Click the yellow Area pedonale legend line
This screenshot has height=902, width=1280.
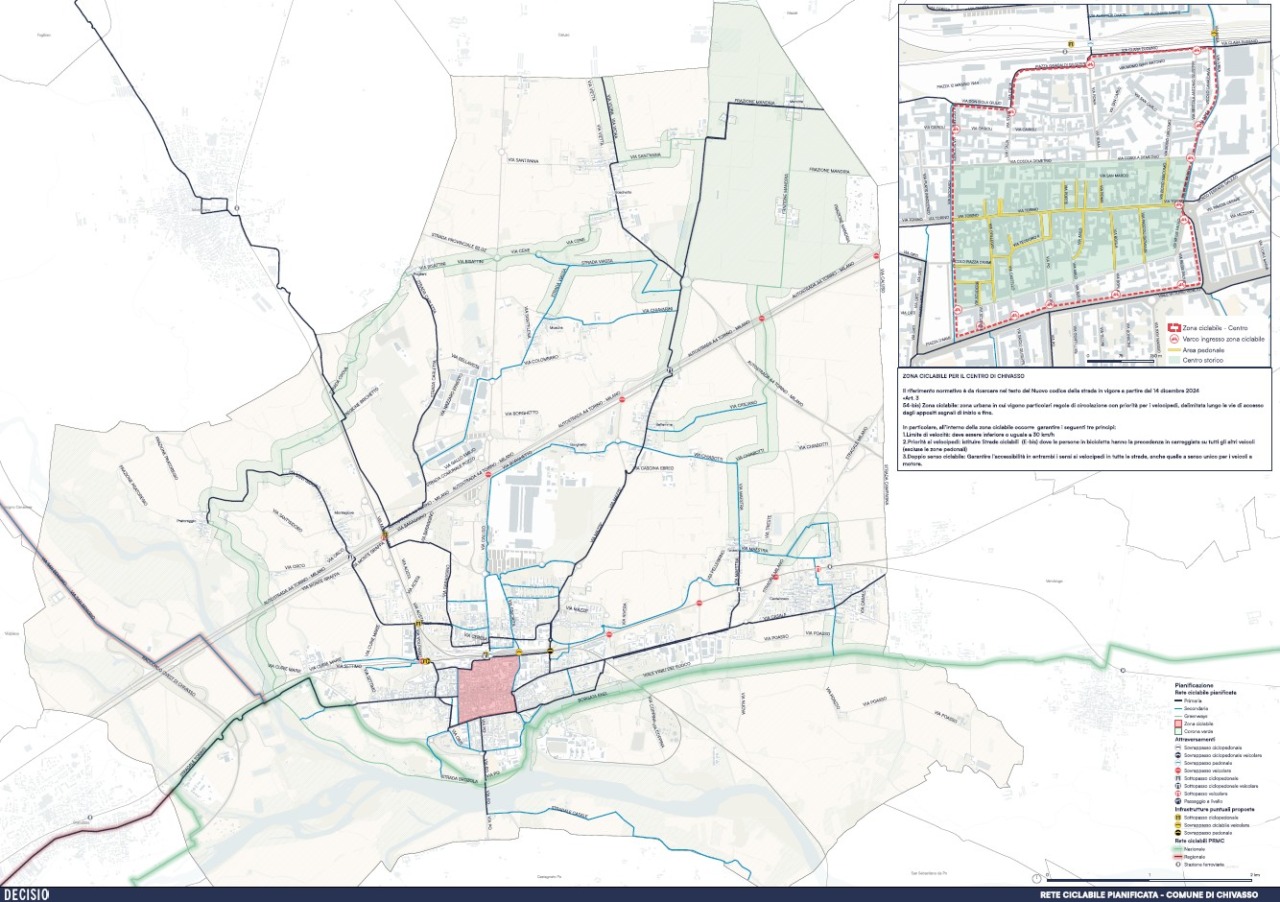pos(1174,350)
